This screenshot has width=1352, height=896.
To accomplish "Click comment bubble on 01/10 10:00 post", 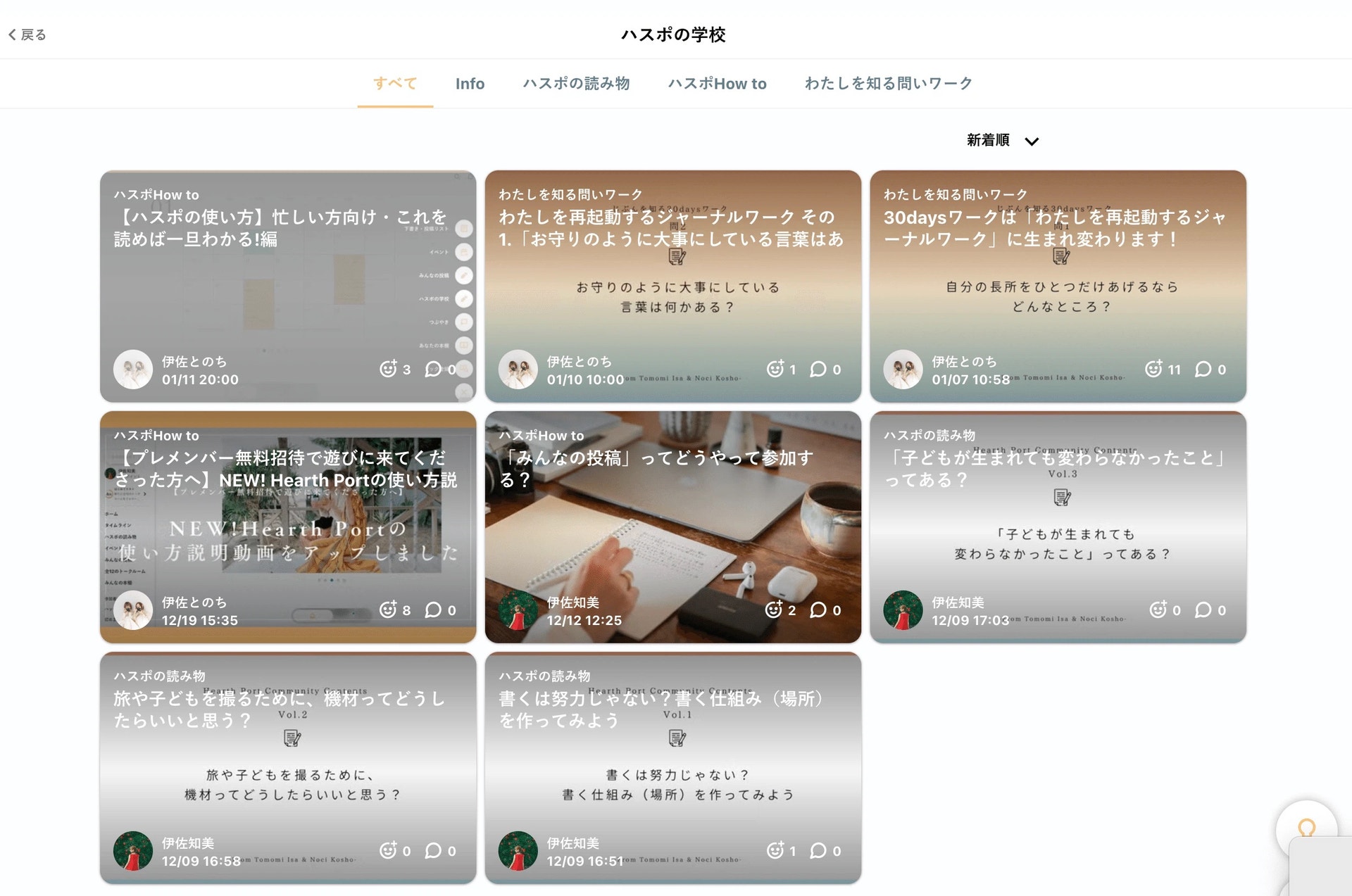I will [818, 369].
